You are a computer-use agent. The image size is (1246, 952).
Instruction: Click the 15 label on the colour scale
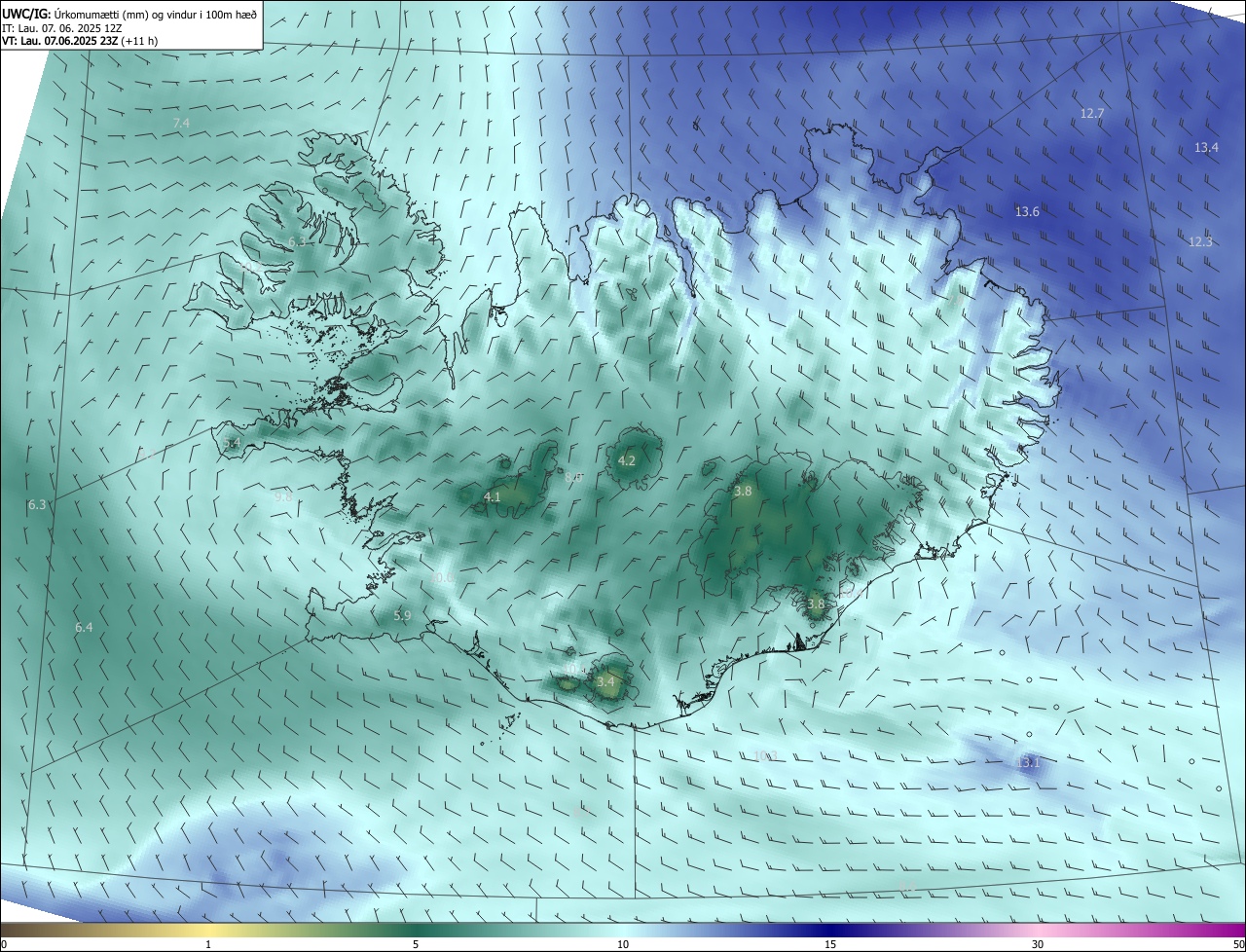830,944
